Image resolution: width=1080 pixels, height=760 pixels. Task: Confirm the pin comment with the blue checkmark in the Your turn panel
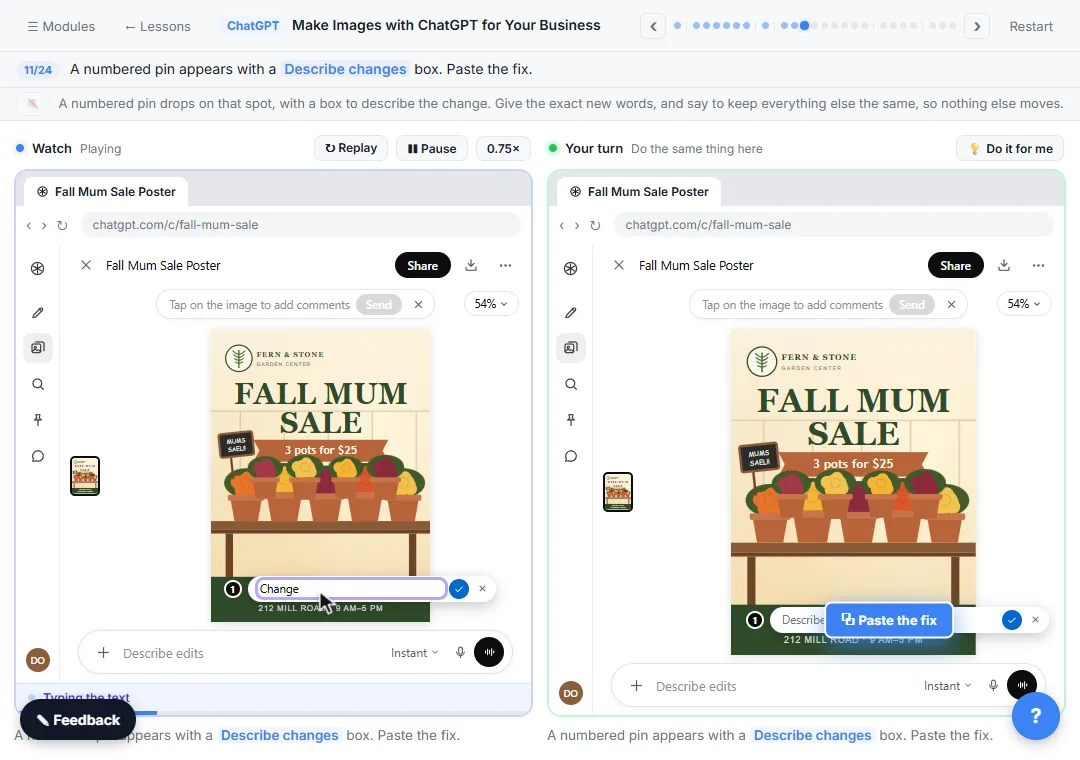[1012, 620]
